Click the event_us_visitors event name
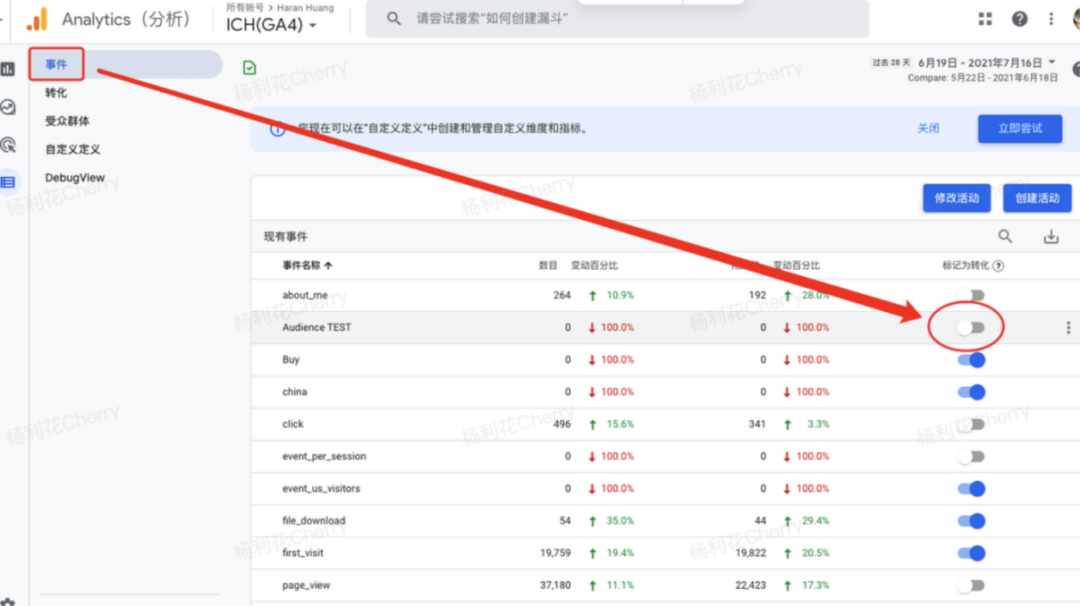The height and width of the screenshot is (606, 1080). click(x=321, y=488)
